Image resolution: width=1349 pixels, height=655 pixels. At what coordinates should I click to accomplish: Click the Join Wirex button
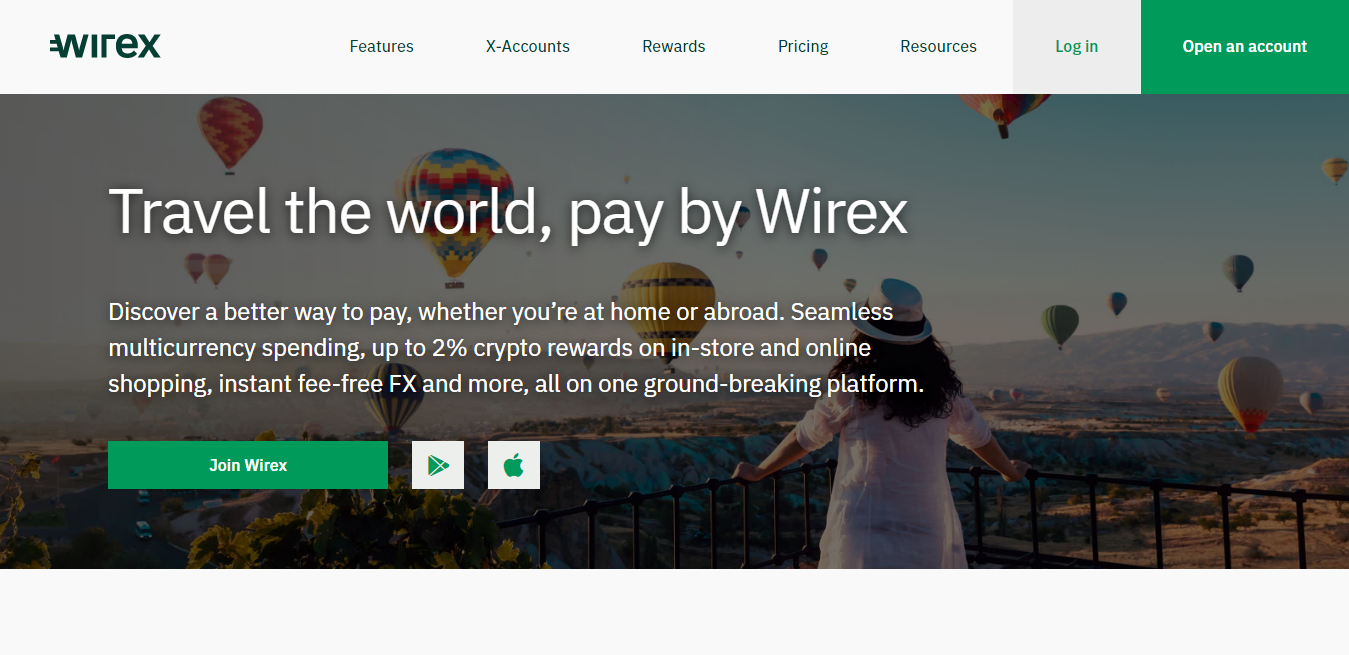(x=248, y=465)
